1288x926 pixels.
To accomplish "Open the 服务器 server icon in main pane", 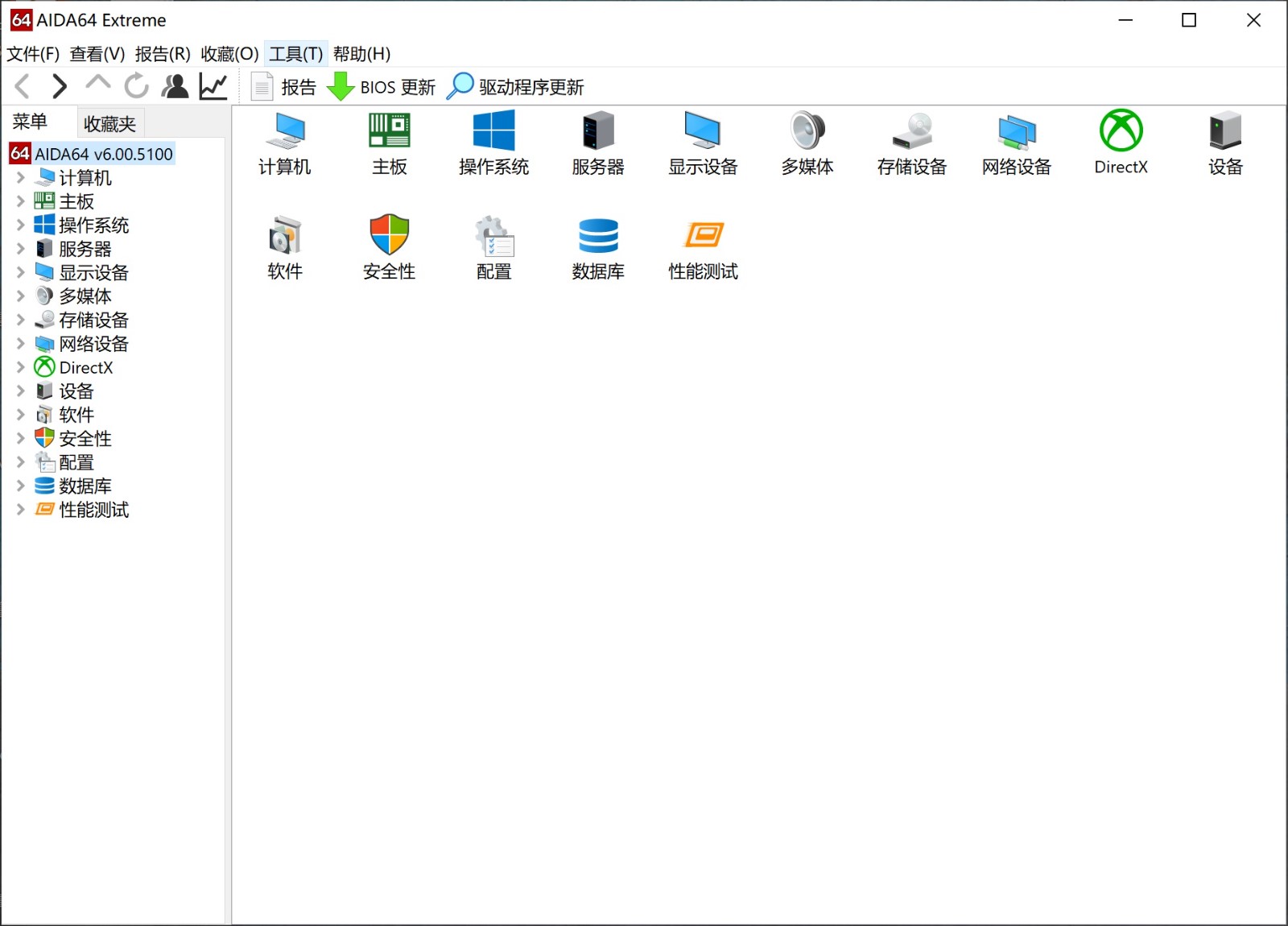I will click(x=598, y=144).
